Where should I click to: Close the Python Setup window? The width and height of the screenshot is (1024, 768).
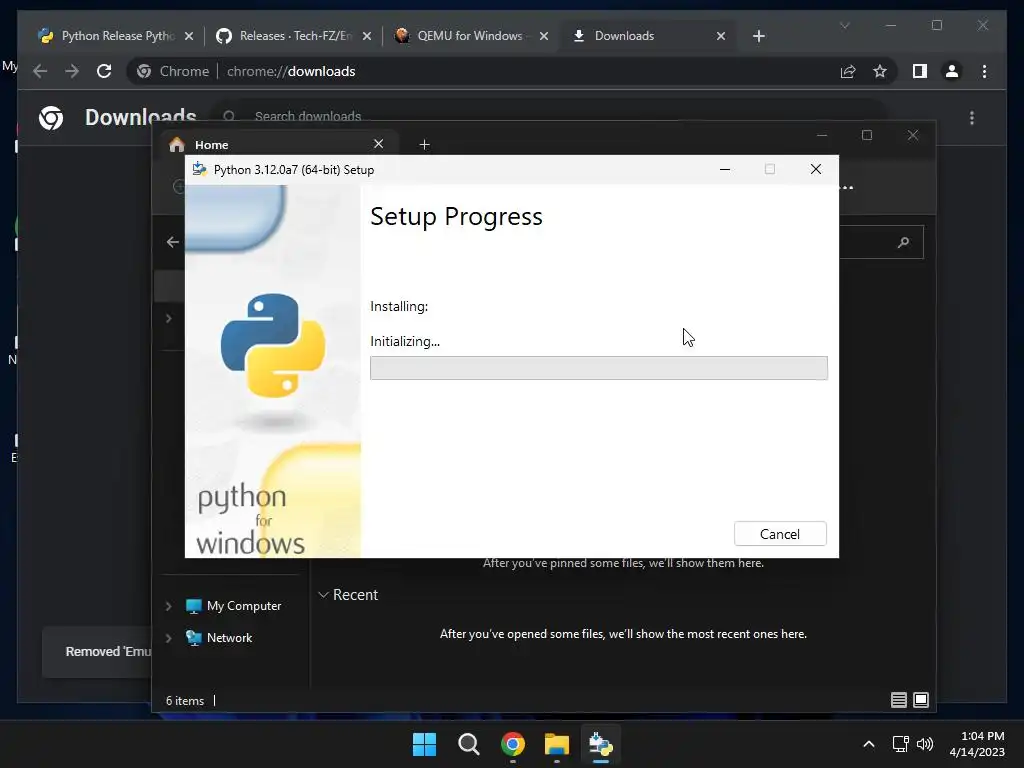tap(816, 170)
